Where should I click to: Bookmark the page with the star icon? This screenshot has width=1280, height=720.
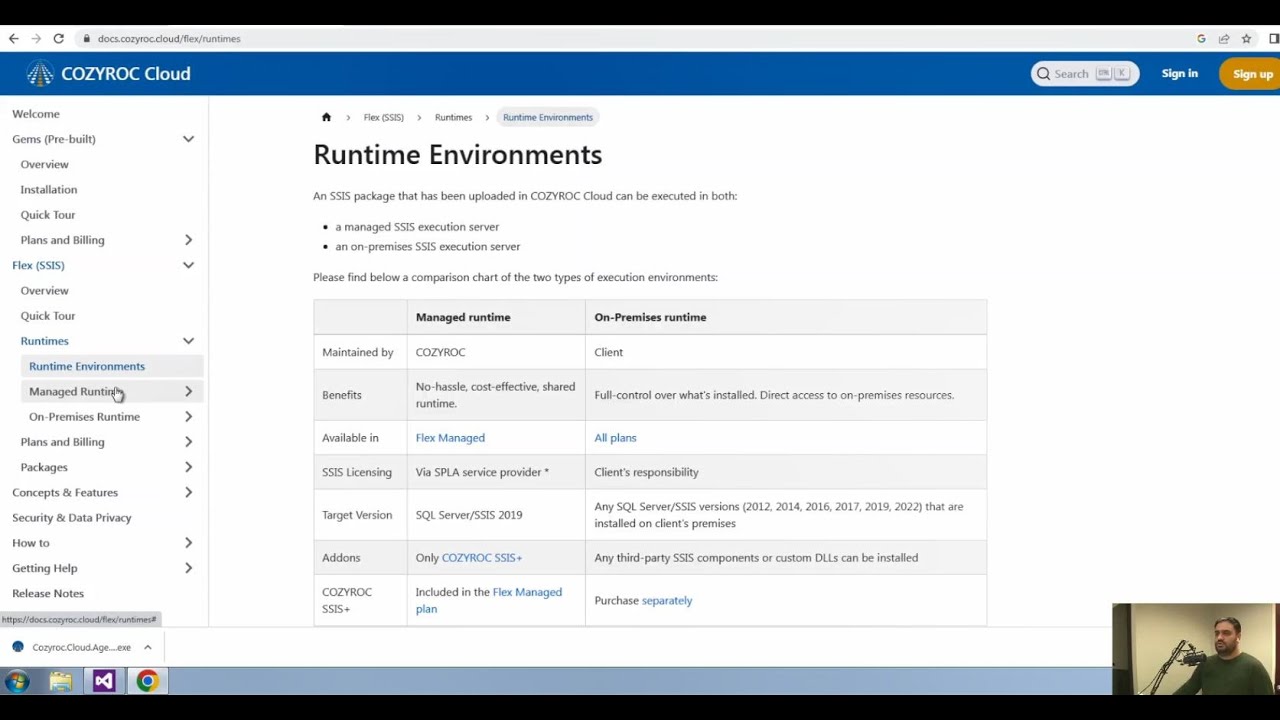pos(1246,39)
